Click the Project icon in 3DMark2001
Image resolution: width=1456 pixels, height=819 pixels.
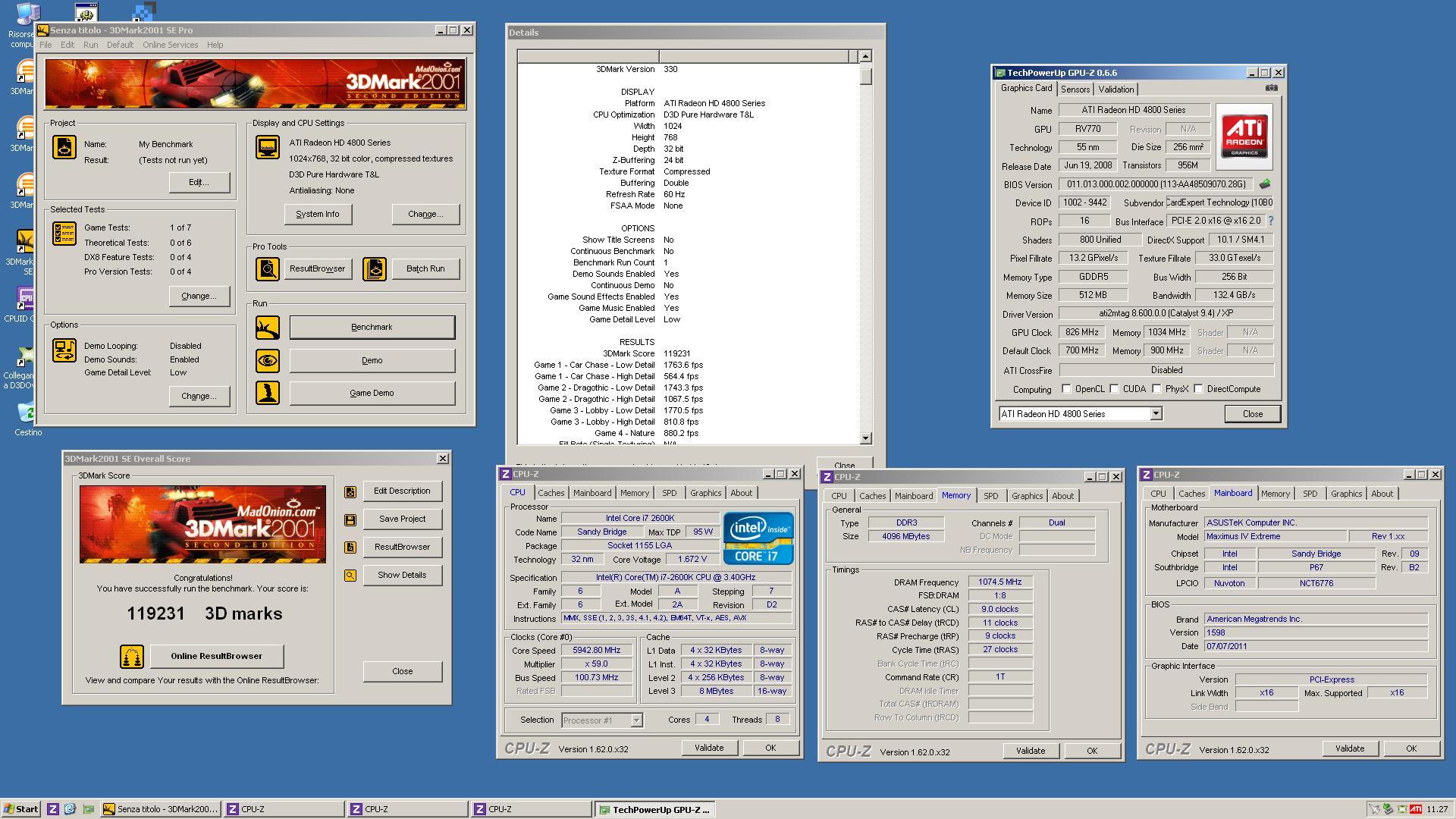(64, 147)
